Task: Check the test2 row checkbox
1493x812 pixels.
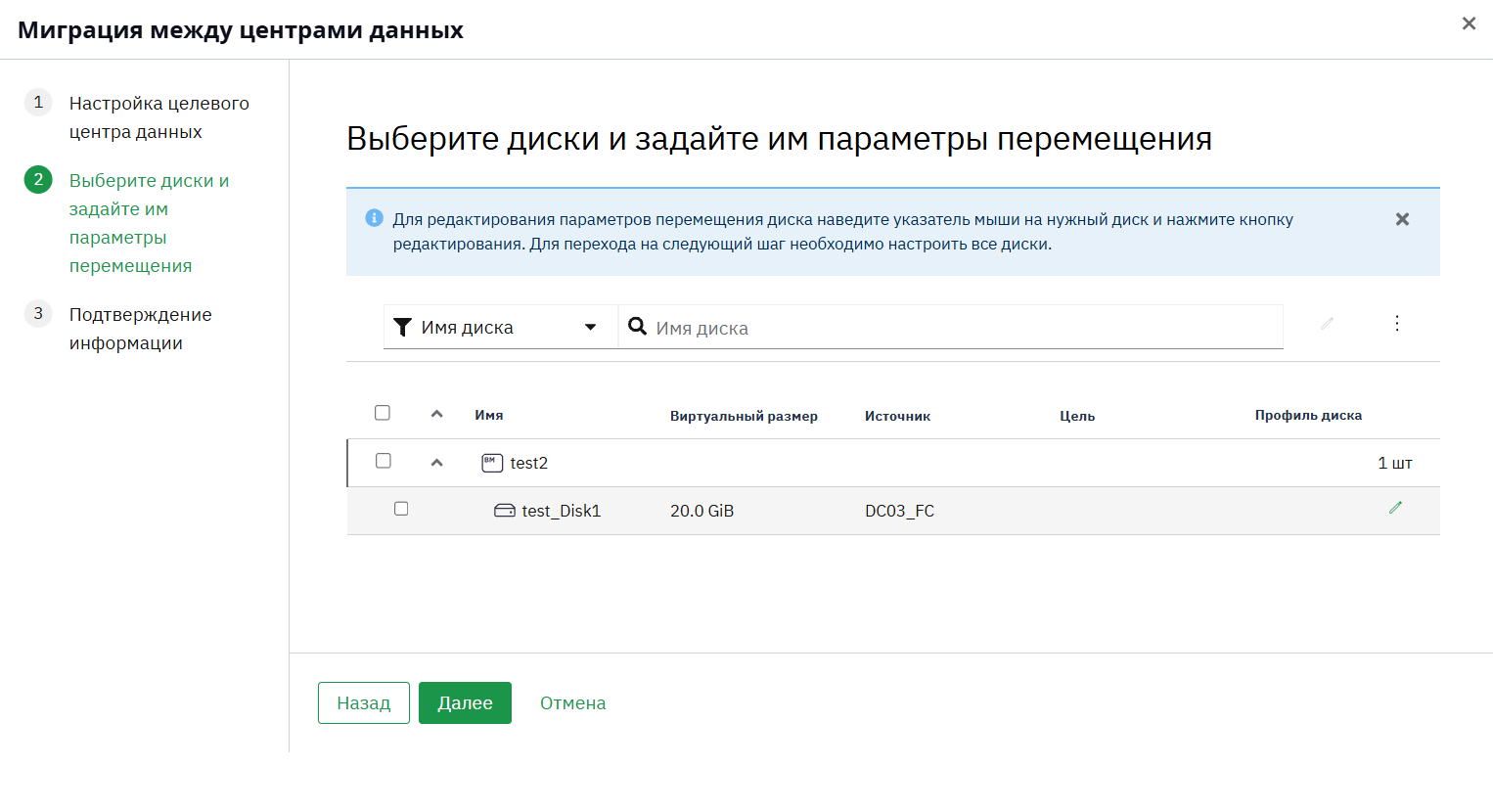Action: tap(384, 461)
